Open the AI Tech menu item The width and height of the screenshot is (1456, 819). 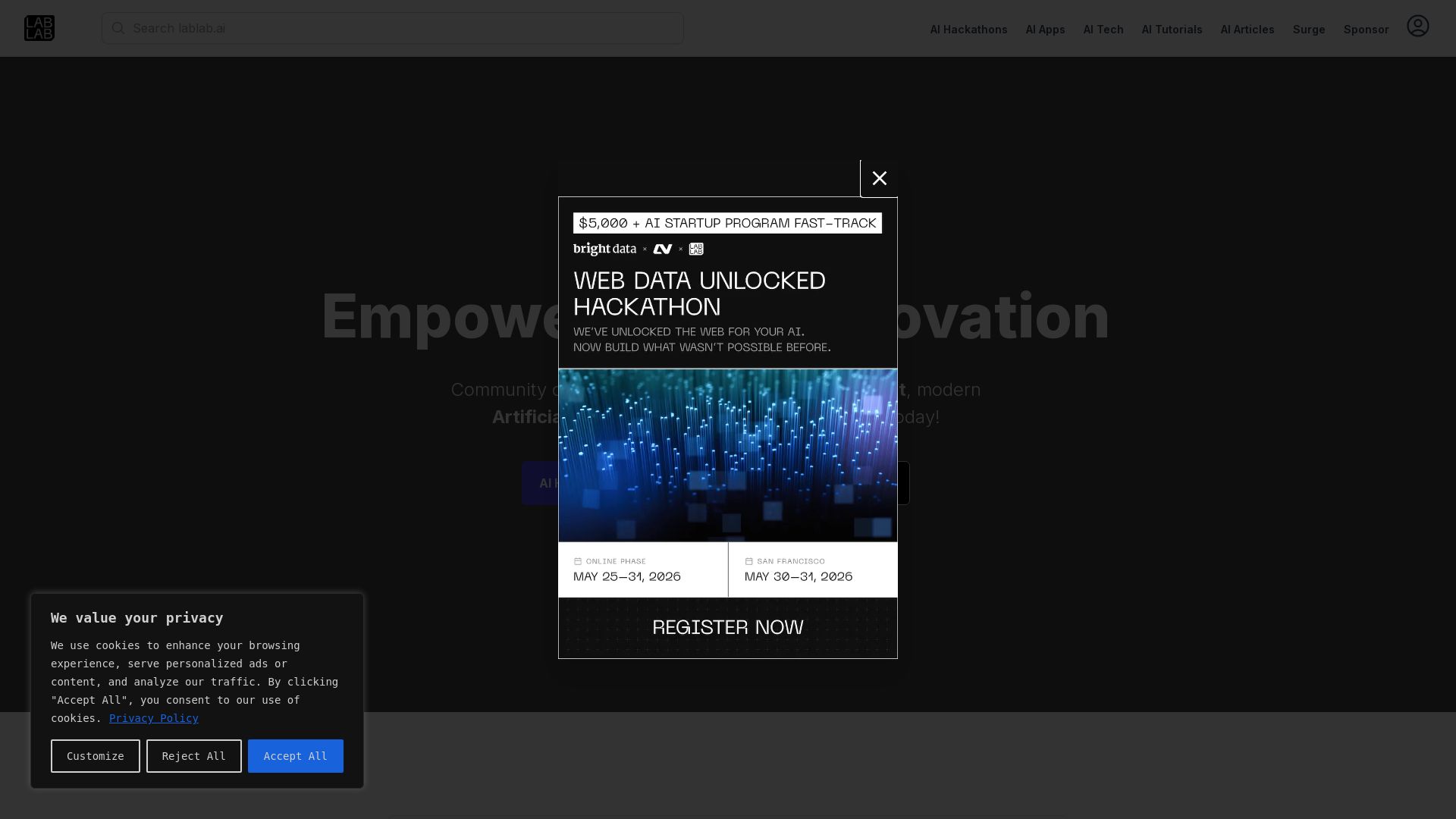coord(1103,30)
